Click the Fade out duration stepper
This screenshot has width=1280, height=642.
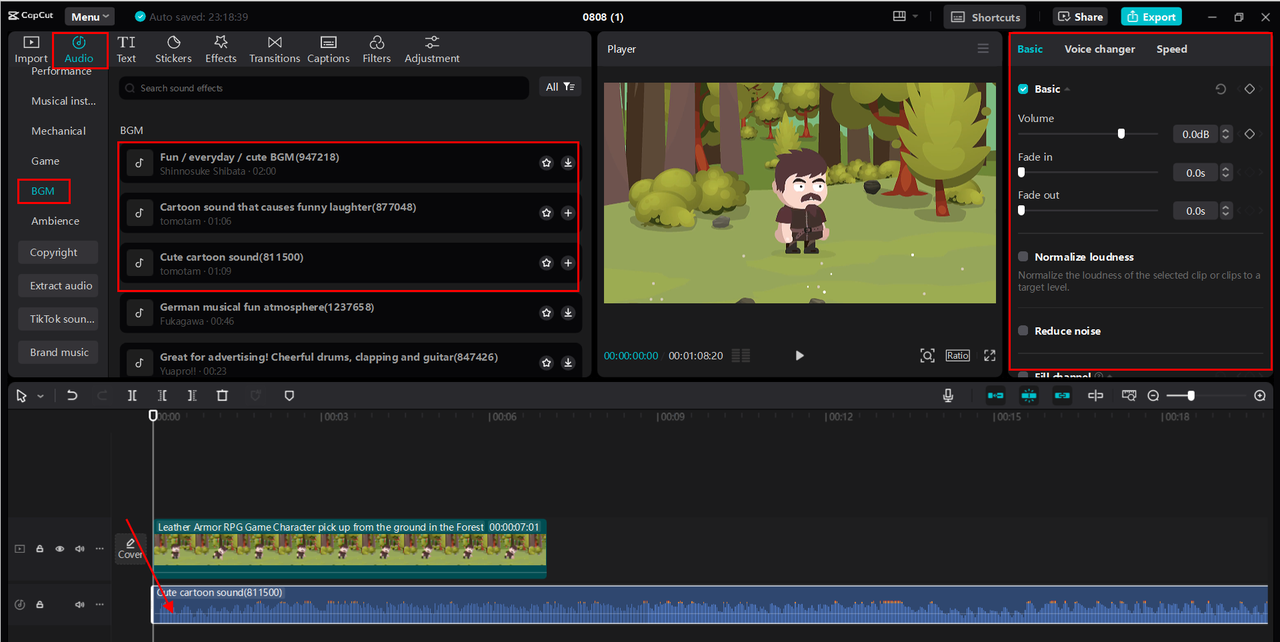(1226, 211)
